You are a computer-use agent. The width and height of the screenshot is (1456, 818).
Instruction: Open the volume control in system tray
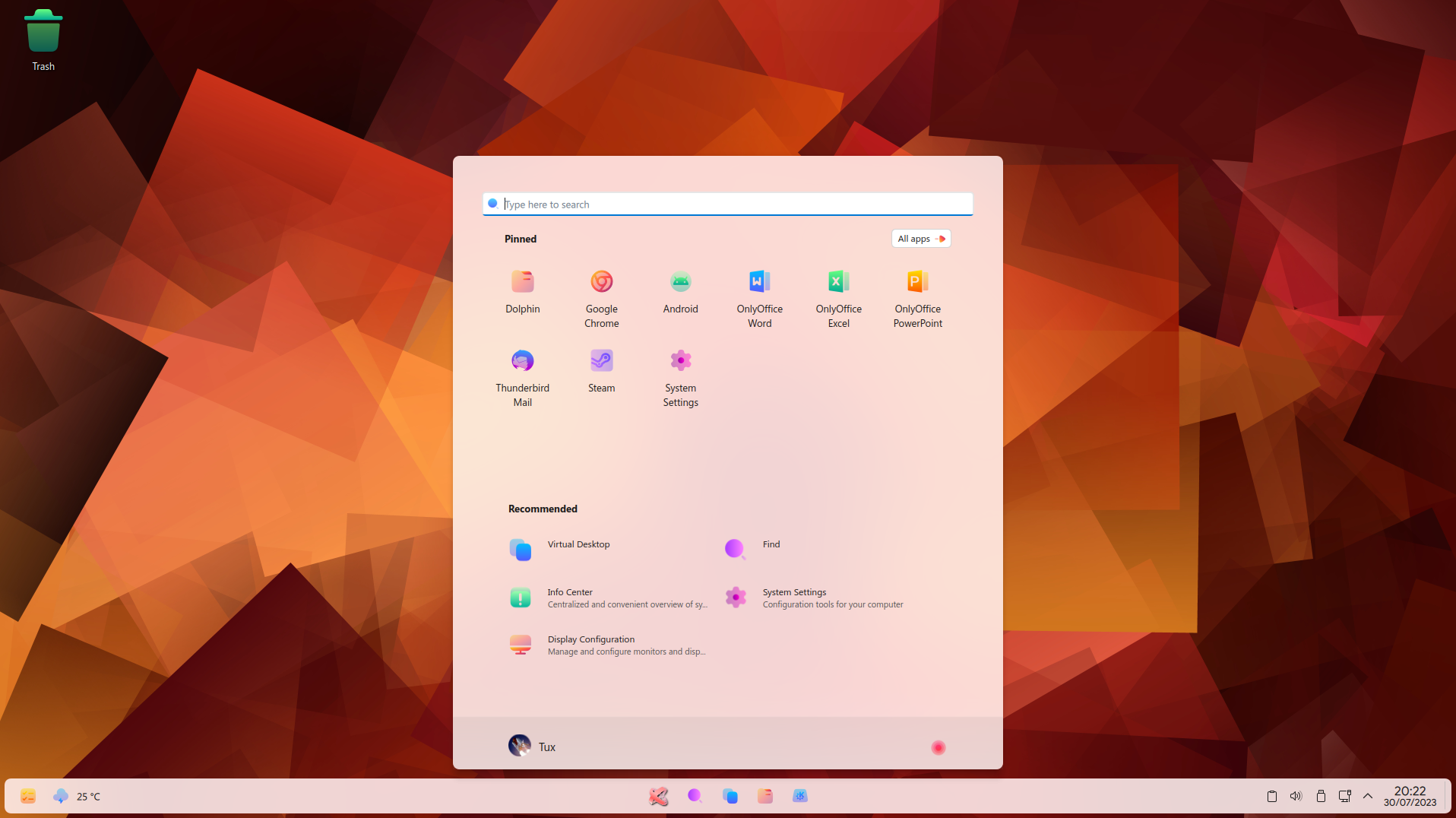(x=1296, y=796)
